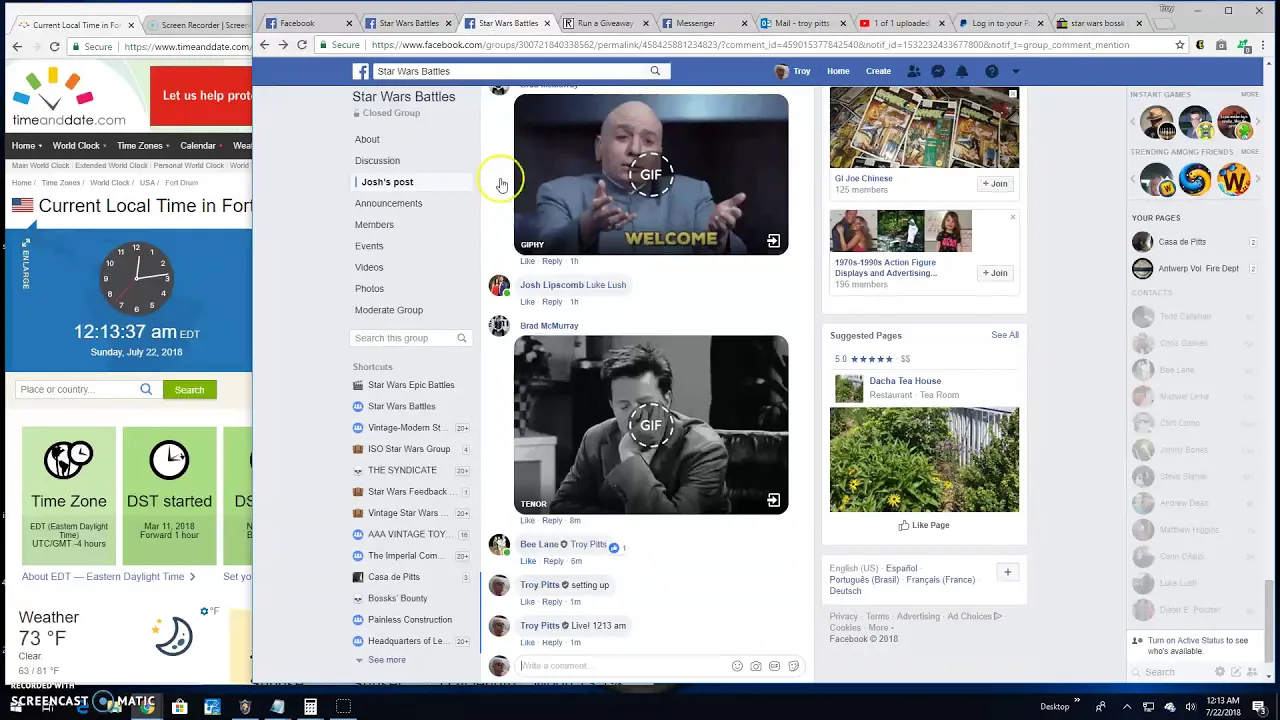
Task: Open chat settings gear icon
Action: point(1220,672)
